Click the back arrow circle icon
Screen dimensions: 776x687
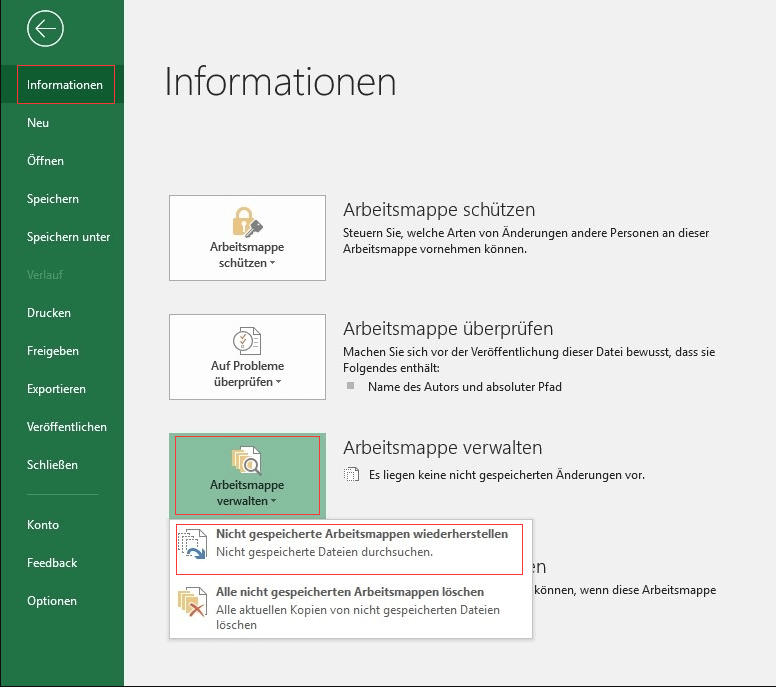coord(45,28)
